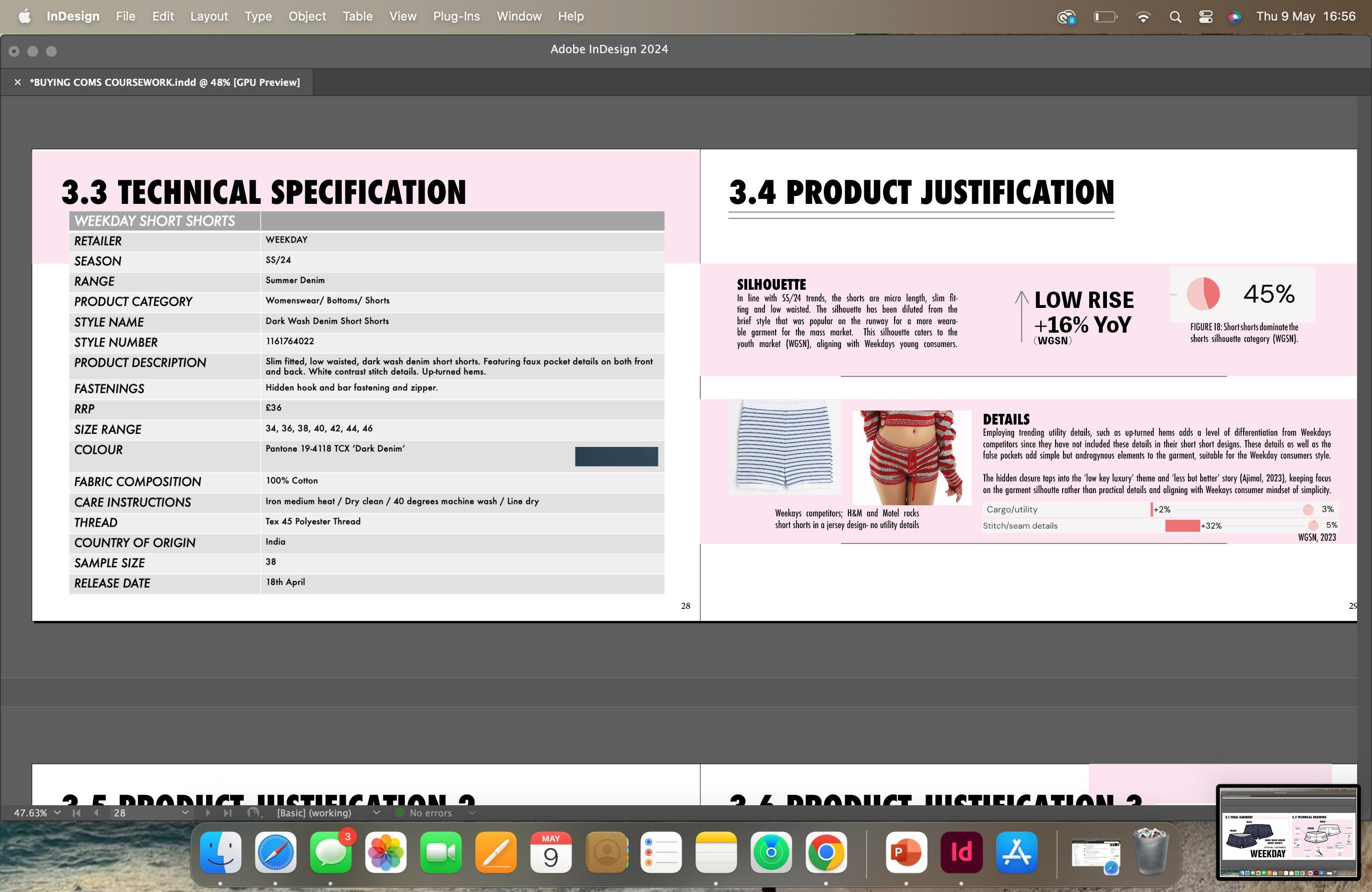The image size is (1372, 892).
Task: Open Siri from the menu bar
Action: (1234, 17)
